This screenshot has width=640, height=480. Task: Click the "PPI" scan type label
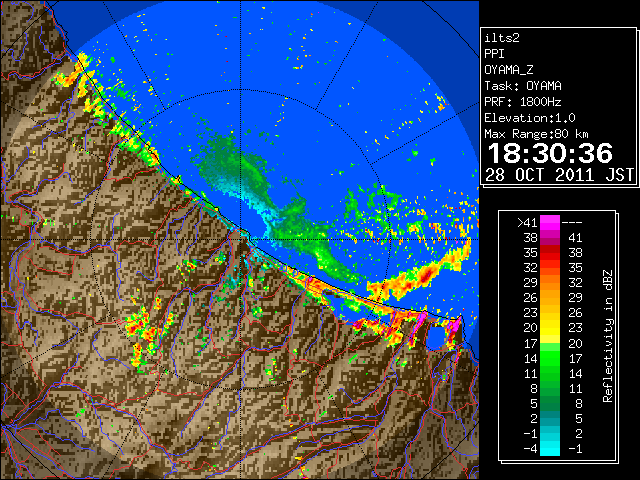pos(494,54)
